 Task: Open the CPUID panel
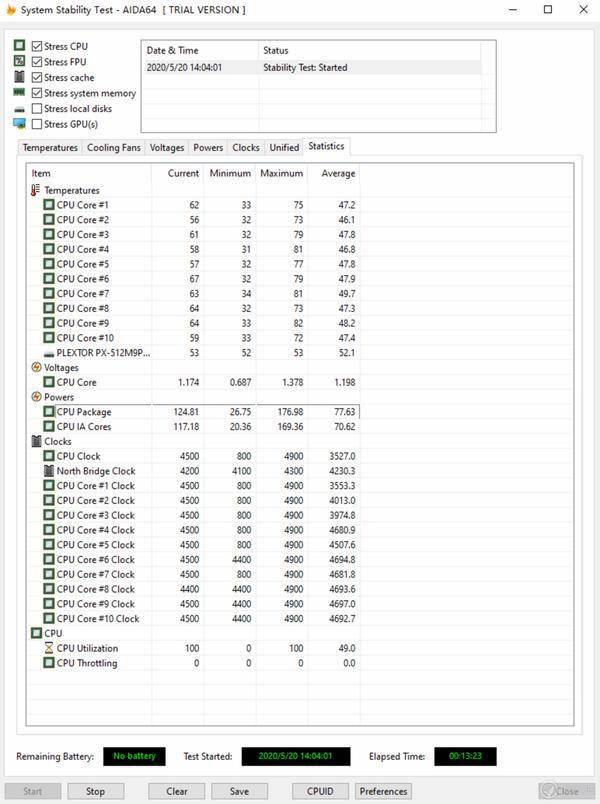320,791
